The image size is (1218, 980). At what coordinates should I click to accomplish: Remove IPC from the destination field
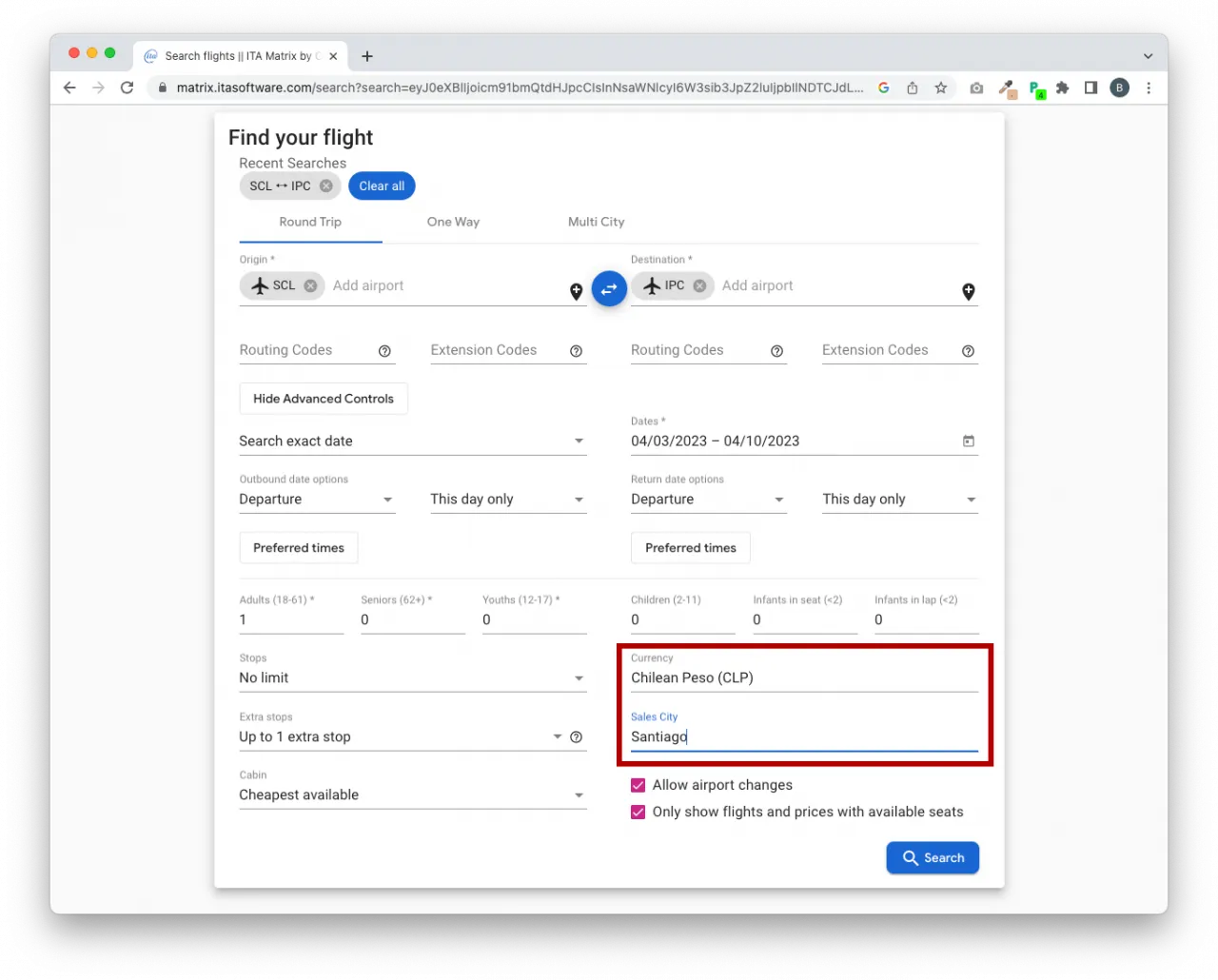click(699, 285)
